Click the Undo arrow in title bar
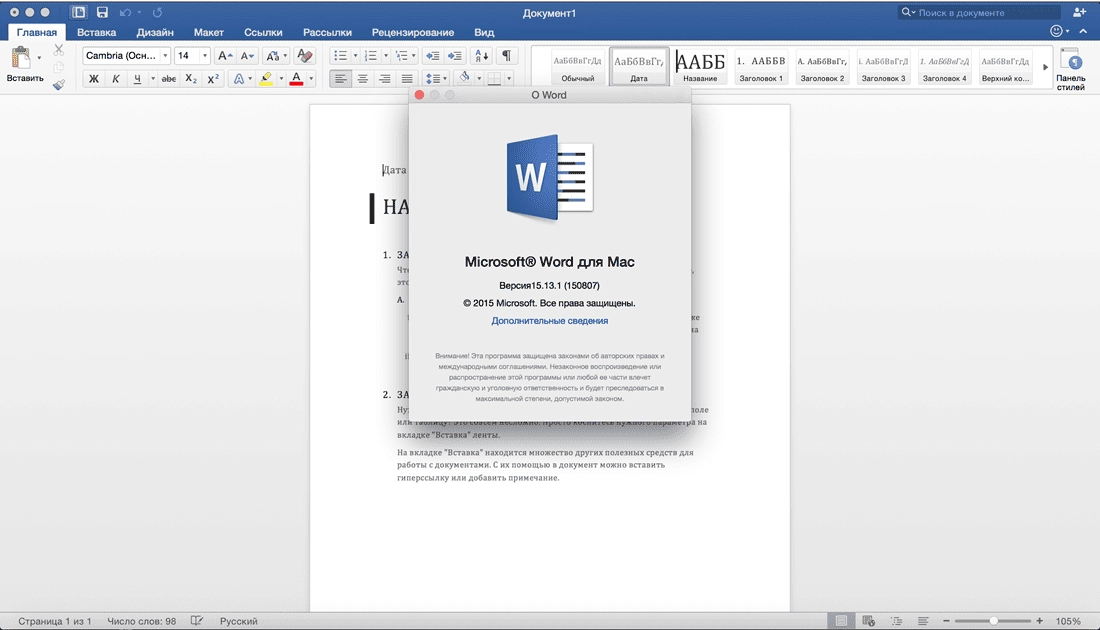The width and height of the screenshot is (1100, 630). point(126,13)
